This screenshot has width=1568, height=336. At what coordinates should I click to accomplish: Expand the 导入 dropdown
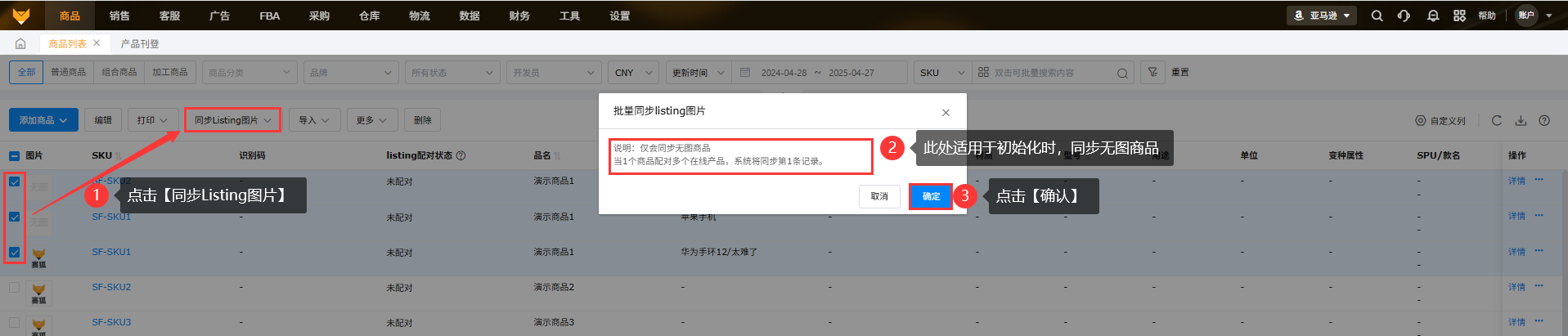point(314,120)
